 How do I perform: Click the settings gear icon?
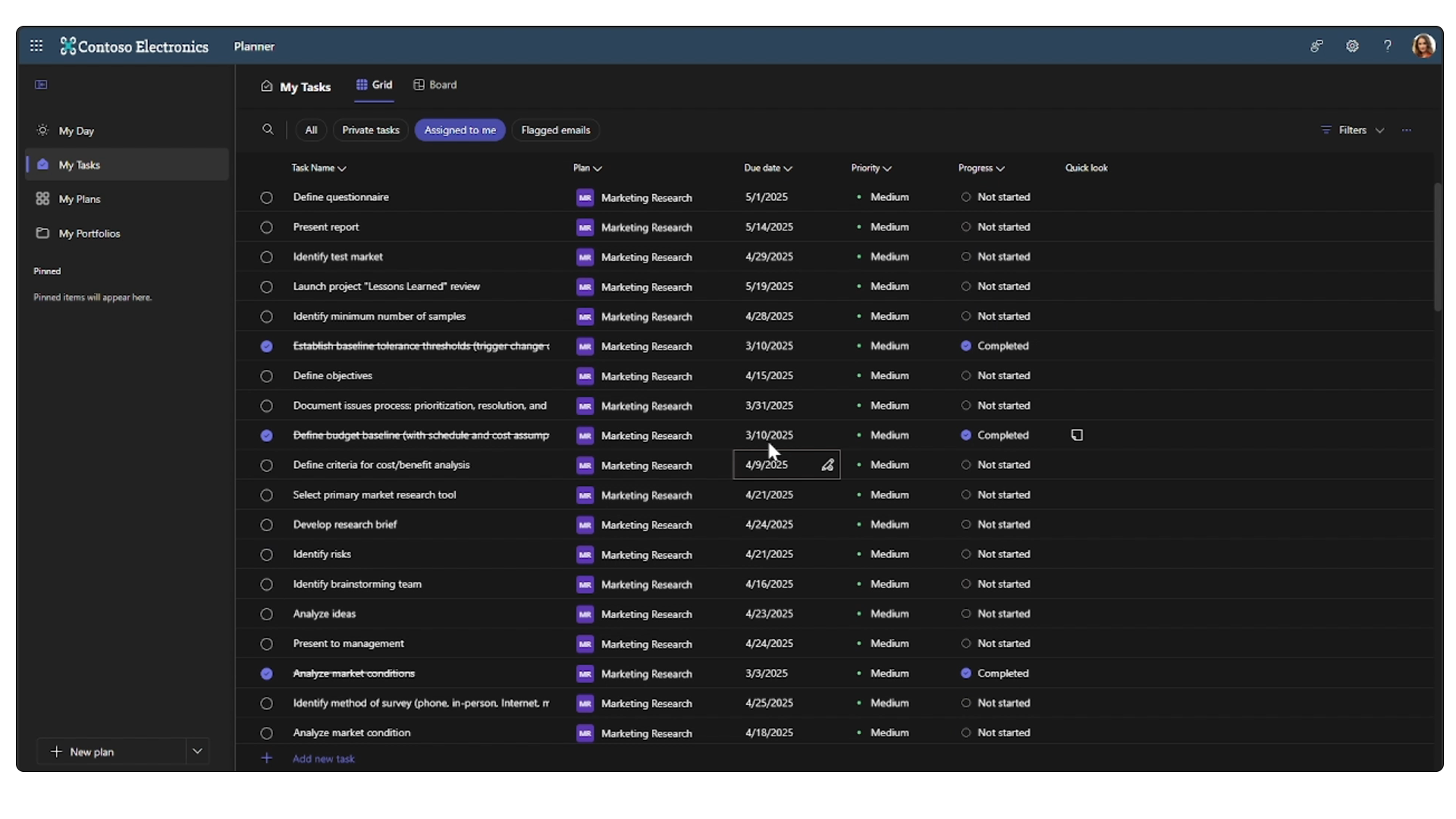(x=1352, y=46)
